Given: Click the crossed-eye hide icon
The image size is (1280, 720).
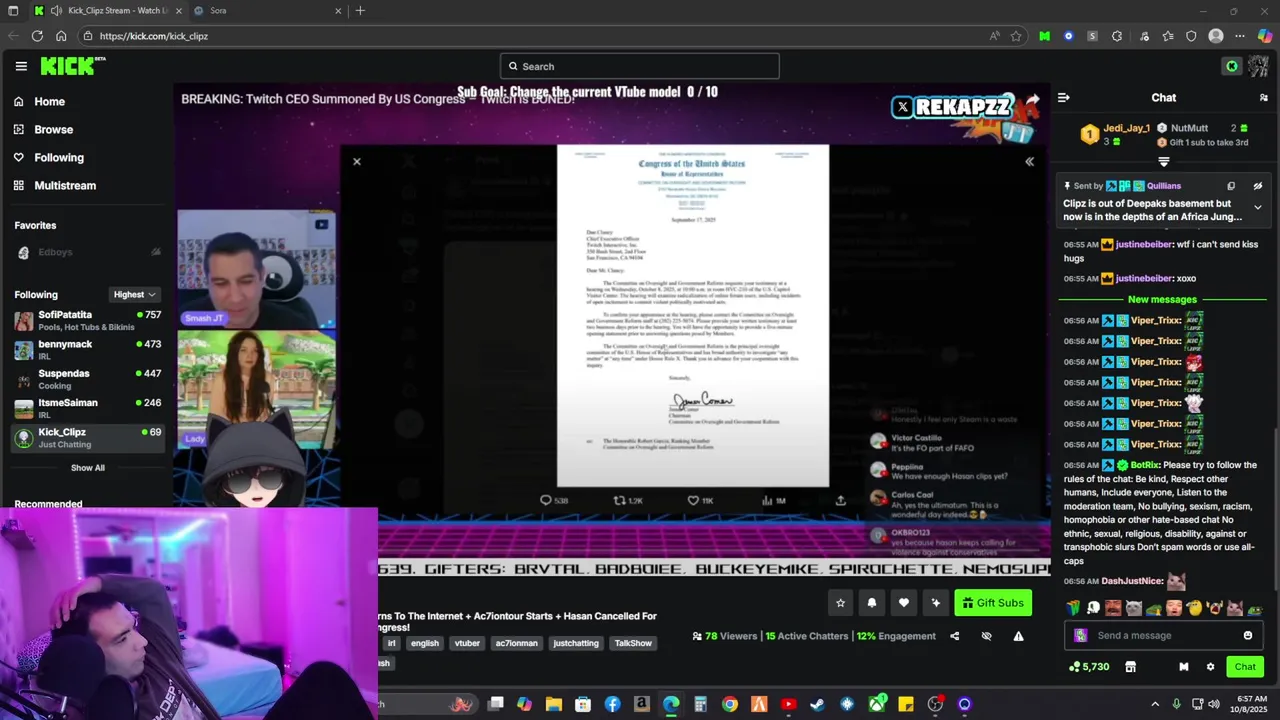Looking at the screenshot, I should coord(986,636).
